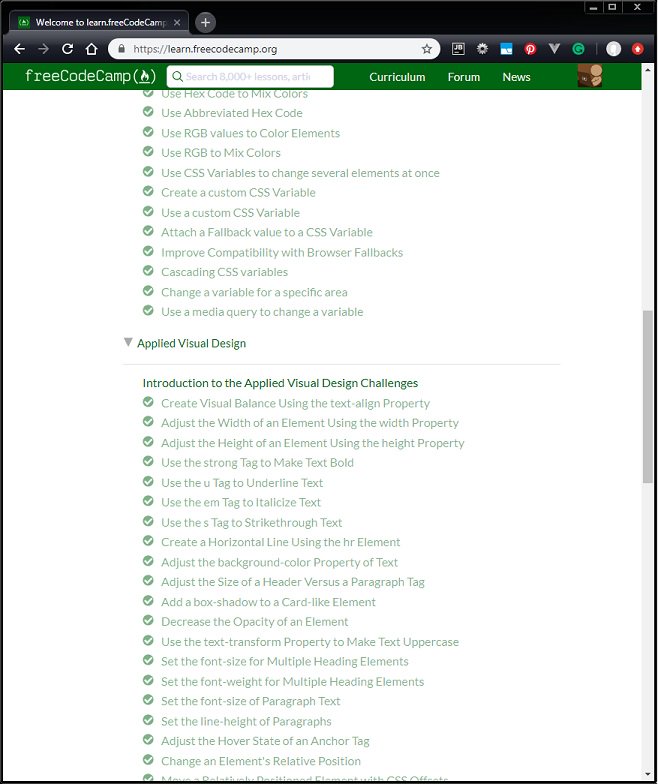Open Adjust the Width of an Element lesson
This screenshot has width=658, height=784.
pyautogui.click(x=310, y=423)
